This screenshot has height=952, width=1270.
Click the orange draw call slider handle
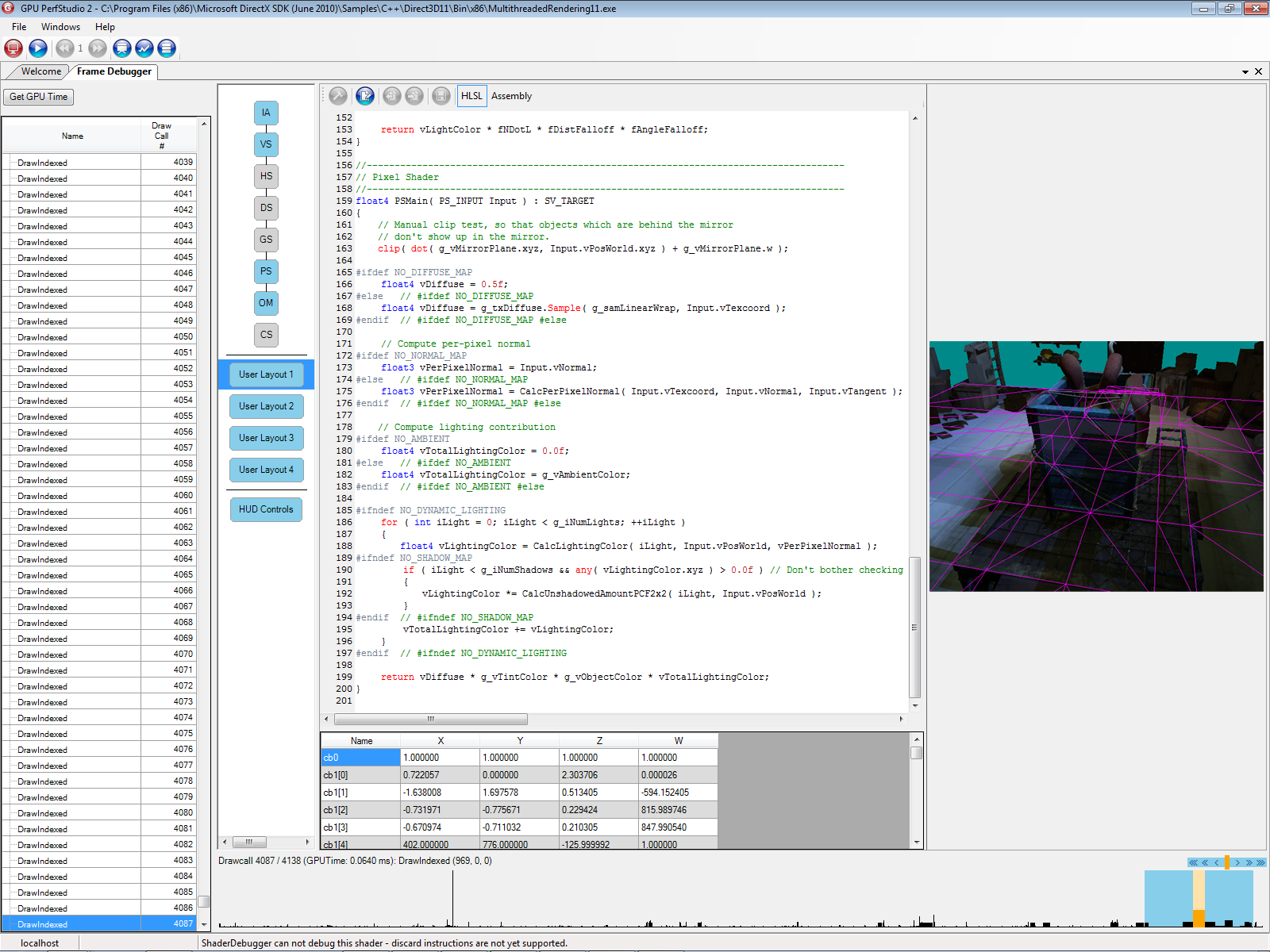point(1227,862)
